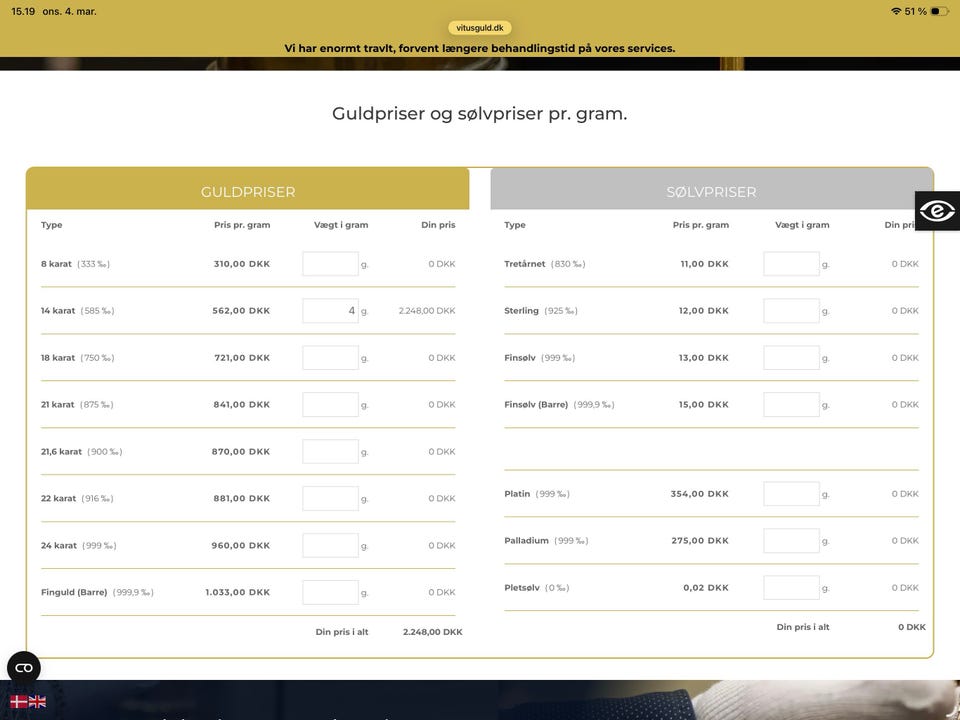
Task: Click the 15.19 clock in the status bar
Action: 23,12
